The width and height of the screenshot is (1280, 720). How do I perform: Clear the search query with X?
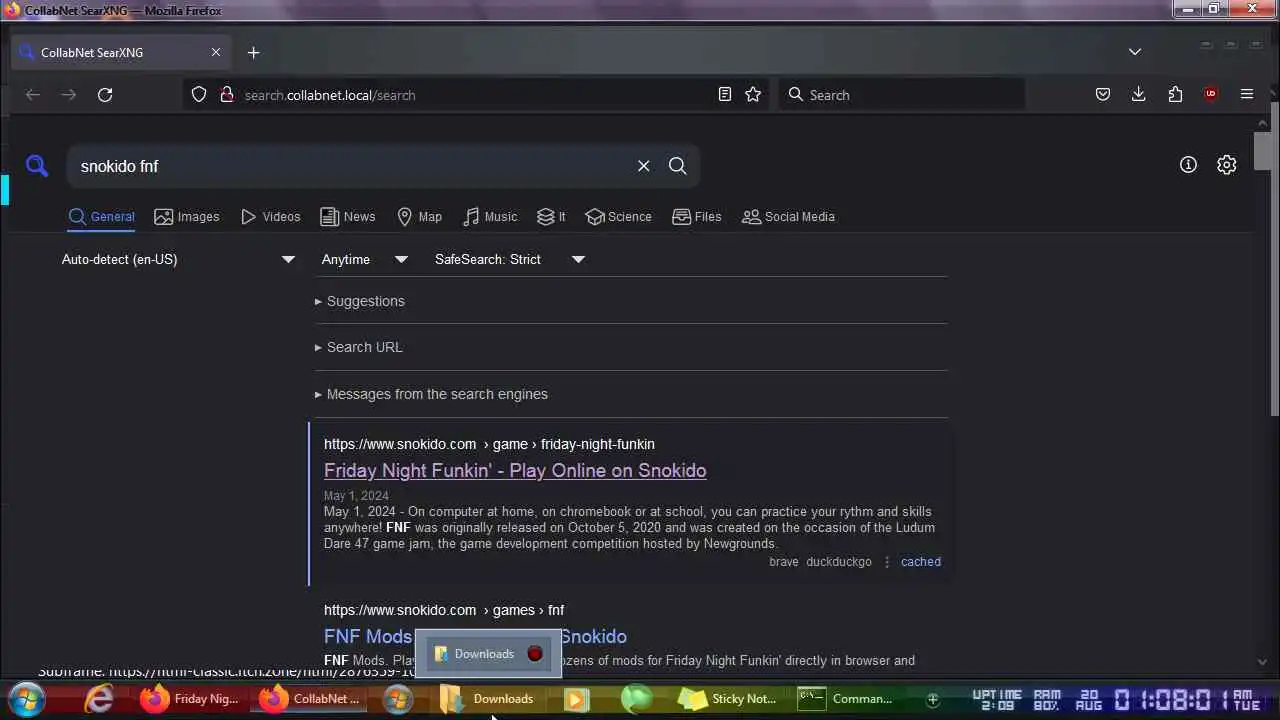point(644,166)
